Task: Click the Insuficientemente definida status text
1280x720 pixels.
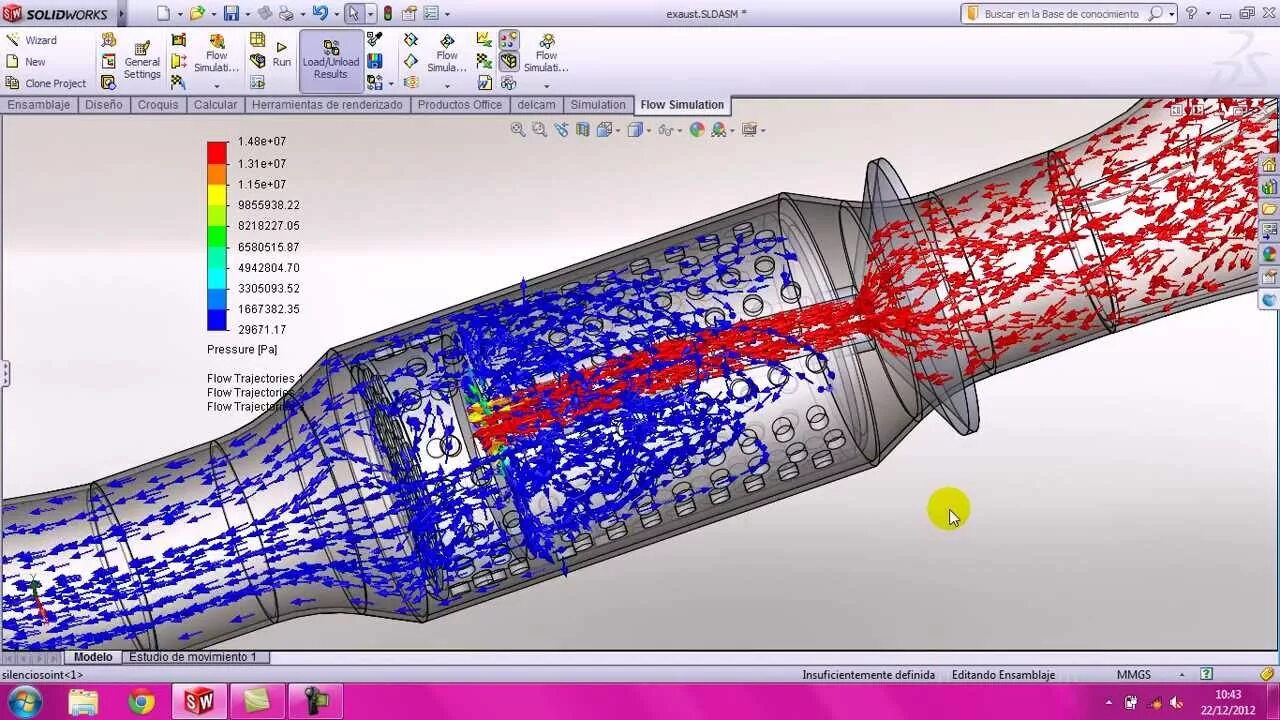Action: [868, 675]
